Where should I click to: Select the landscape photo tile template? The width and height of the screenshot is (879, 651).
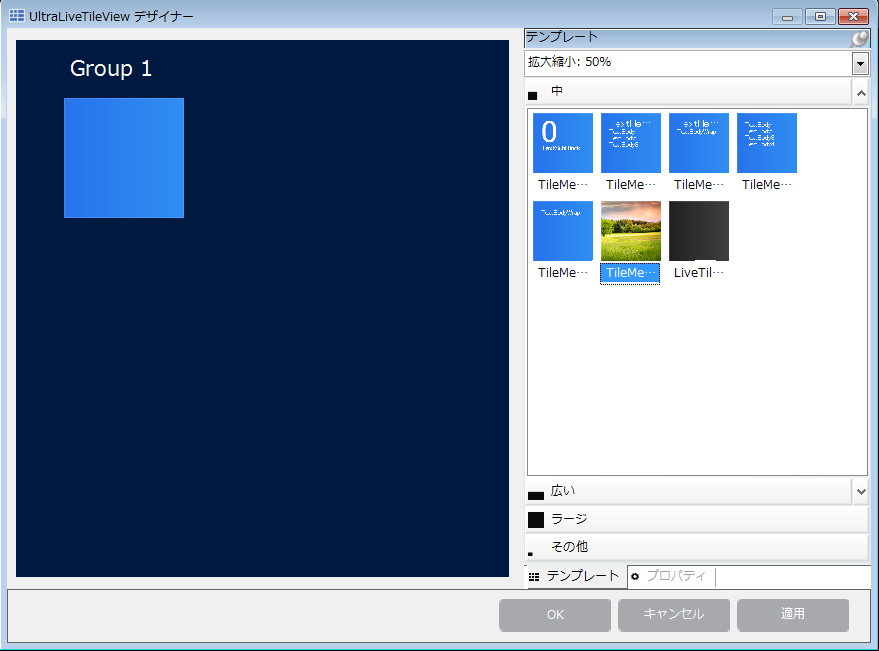pyautogui.click(x=630, y=231)
